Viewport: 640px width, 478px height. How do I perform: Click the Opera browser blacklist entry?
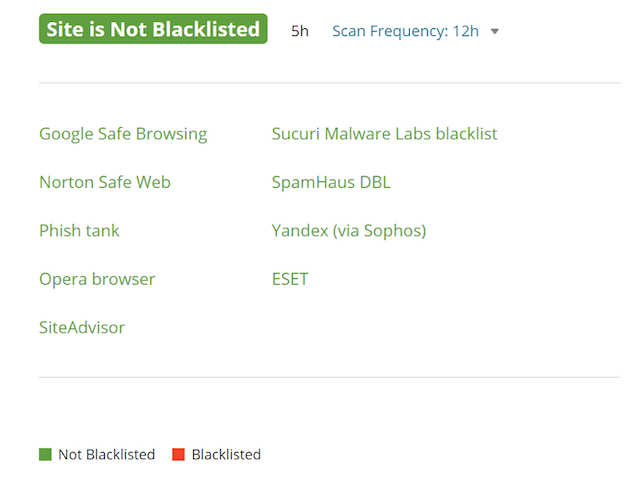(97, 279)
